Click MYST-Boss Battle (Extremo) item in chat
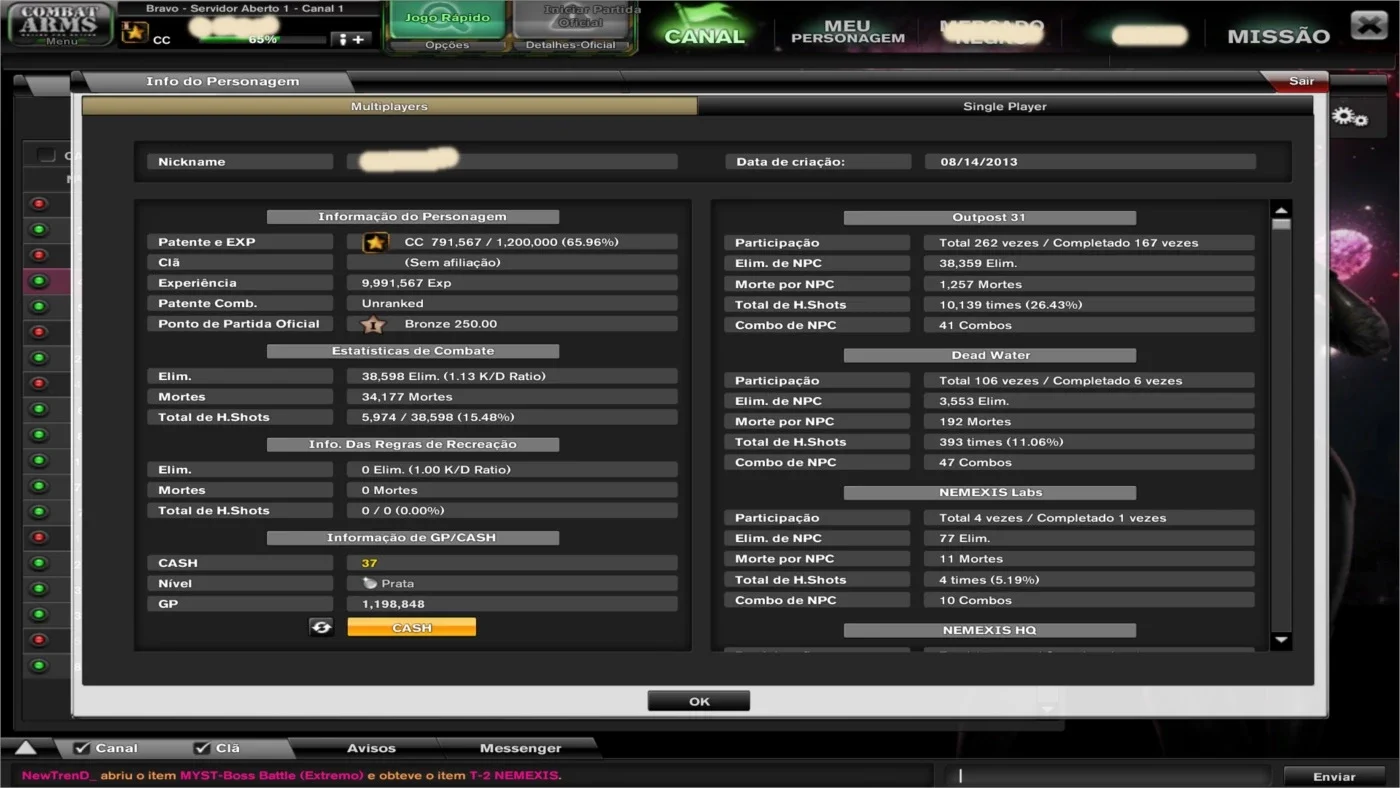The width and height of the screenshot is (1400, 788). [272, 775]
